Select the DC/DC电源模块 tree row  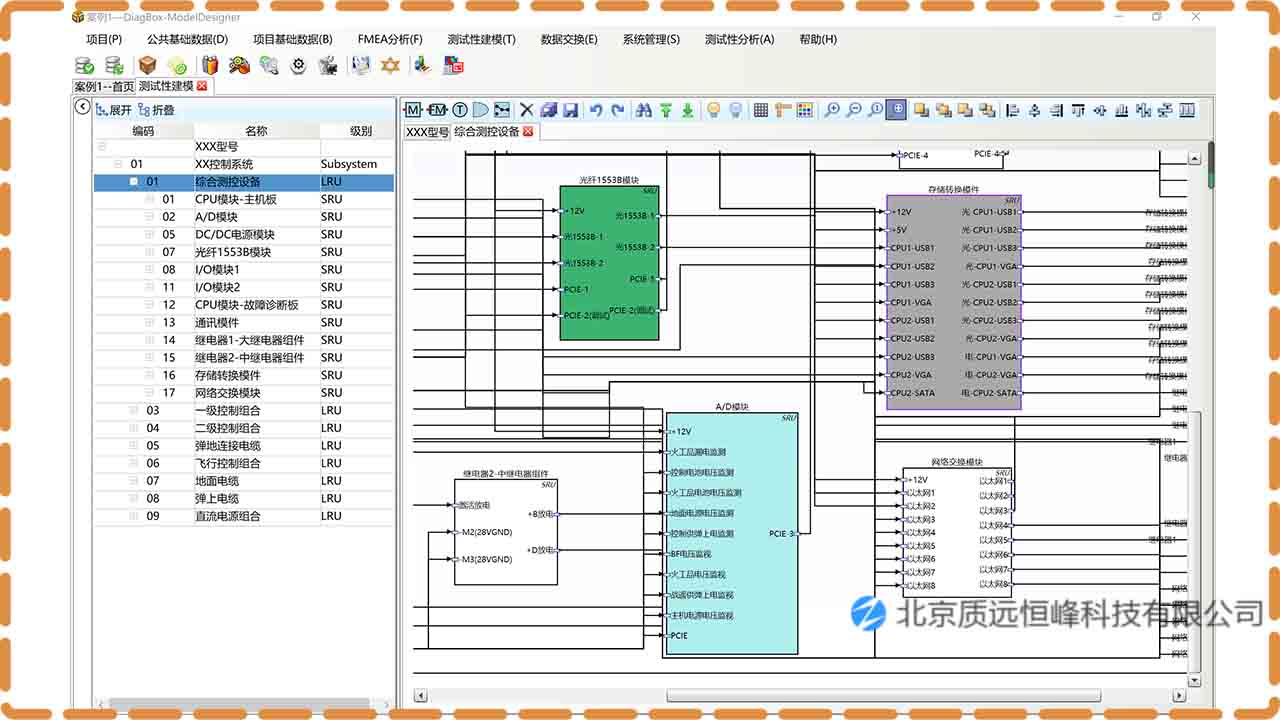pyautogui.click(x=244, y=235)
